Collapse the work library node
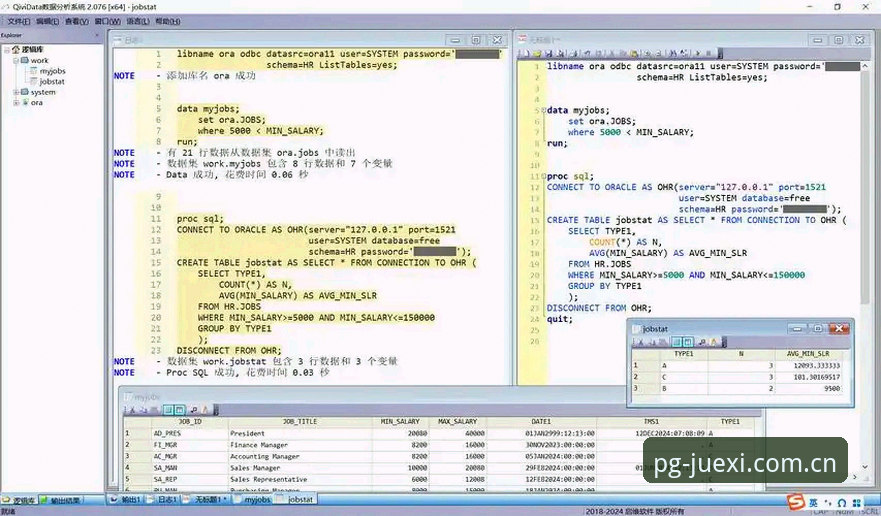 16,60
